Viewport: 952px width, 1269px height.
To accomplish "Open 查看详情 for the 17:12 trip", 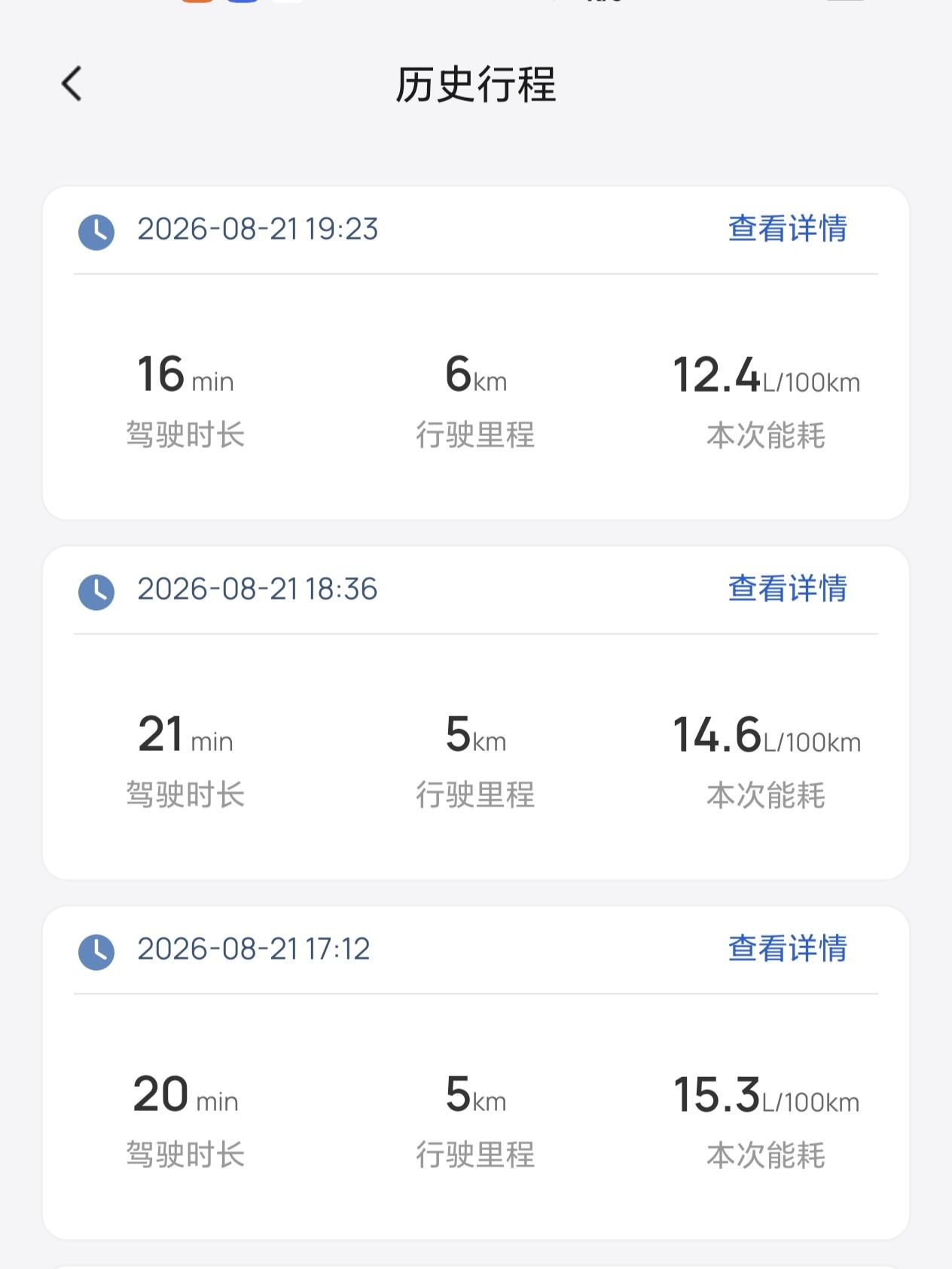I will click(x=788, y=949).
